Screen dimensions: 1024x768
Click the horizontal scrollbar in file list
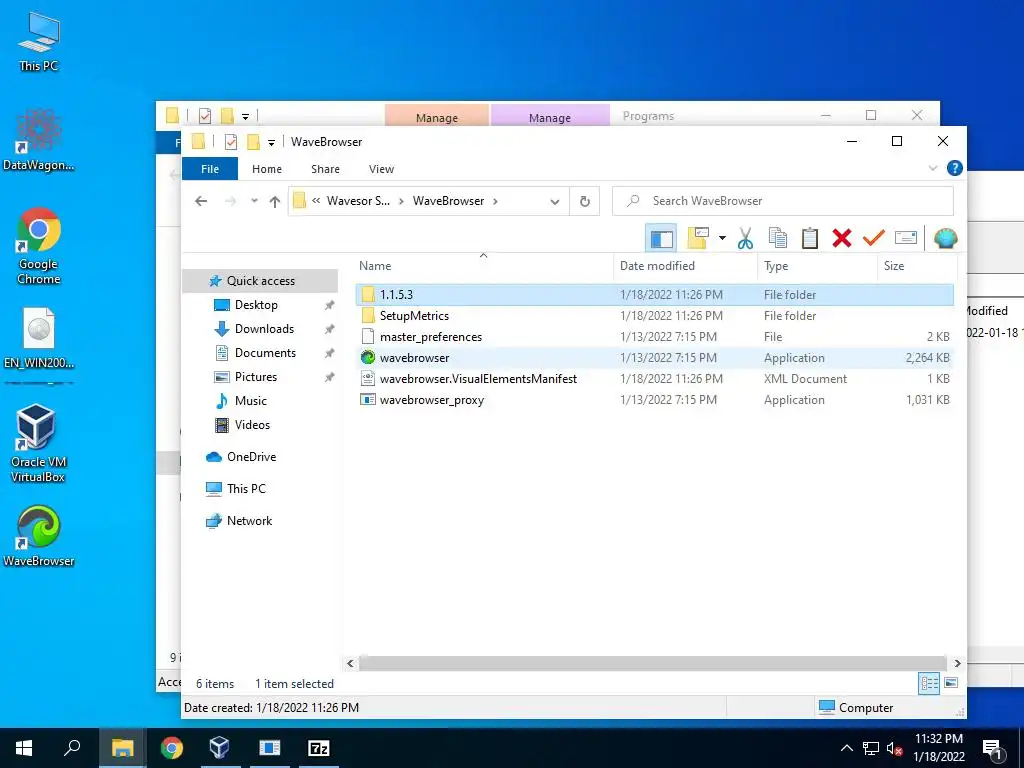coord(652,664)
